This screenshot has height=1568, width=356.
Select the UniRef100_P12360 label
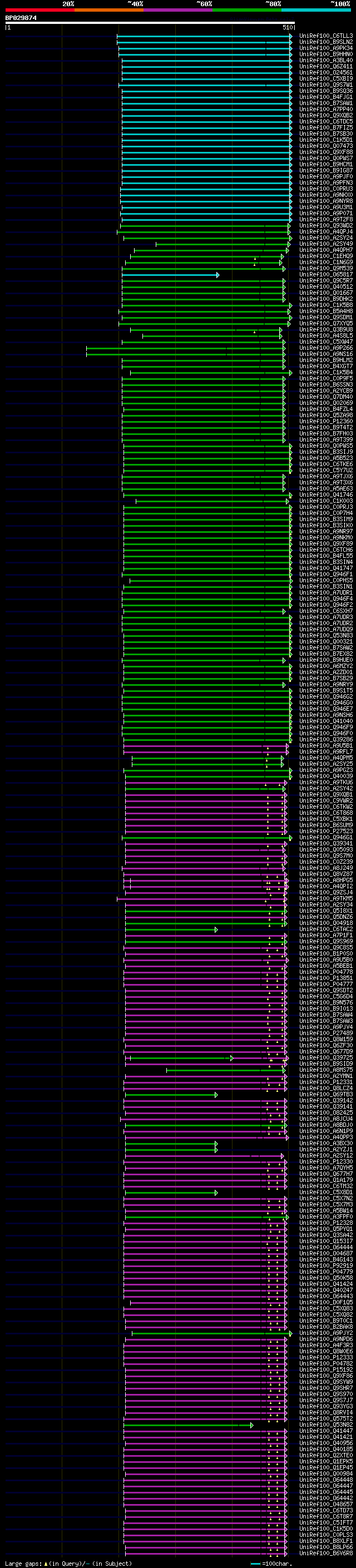tap(325, 421)
